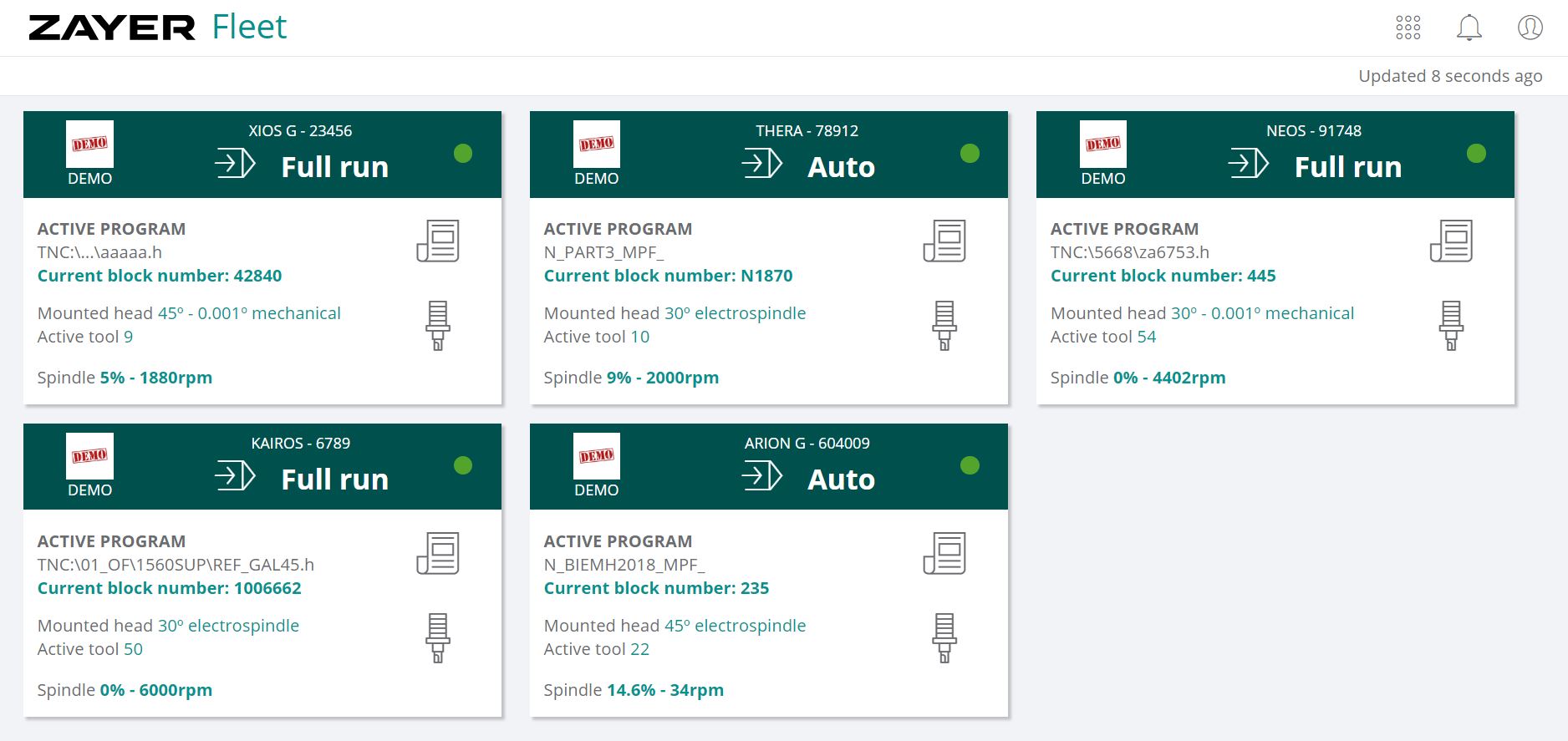The height and width of the screenshot is (741, 1568).
Task: Open the KAIROS - 6789 machine title
Action: pyautogui.click(x=301, y=444)
